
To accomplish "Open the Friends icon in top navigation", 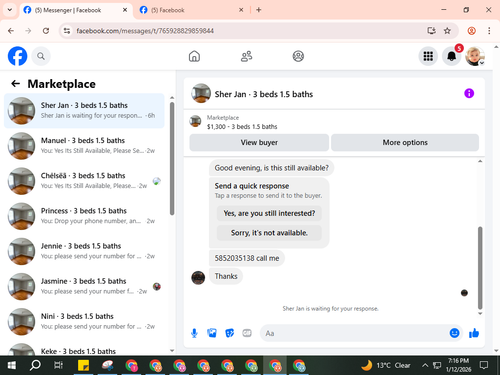I will [x=246, y=56].
